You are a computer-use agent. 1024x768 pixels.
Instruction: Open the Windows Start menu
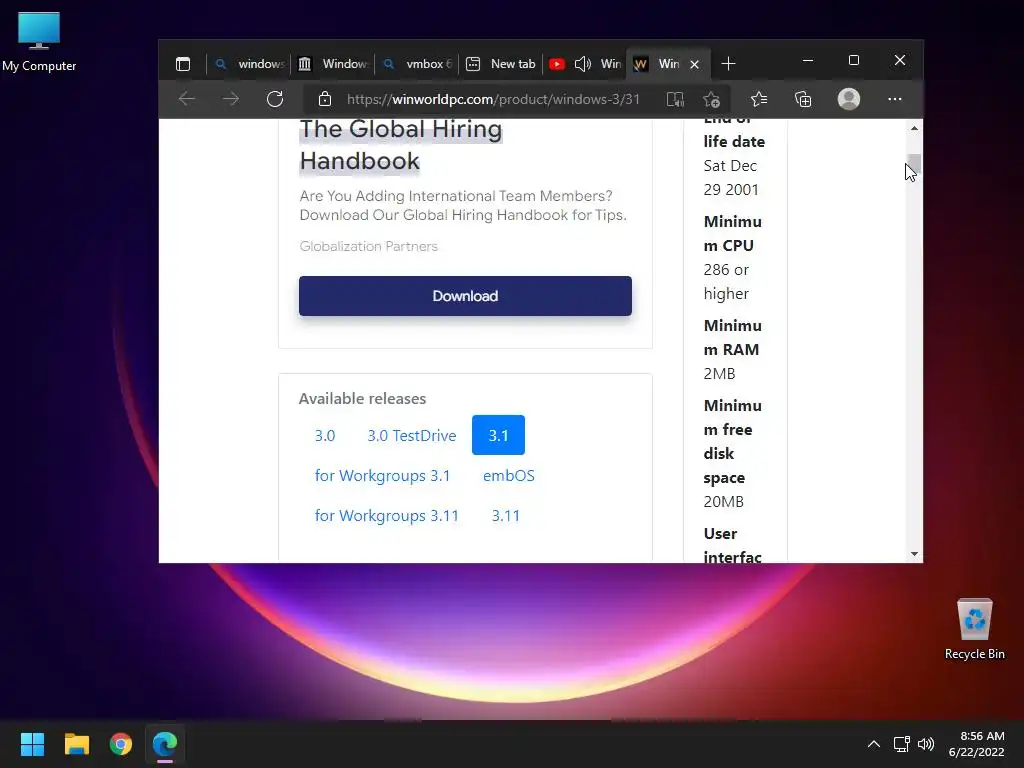(x=32, y=744)
